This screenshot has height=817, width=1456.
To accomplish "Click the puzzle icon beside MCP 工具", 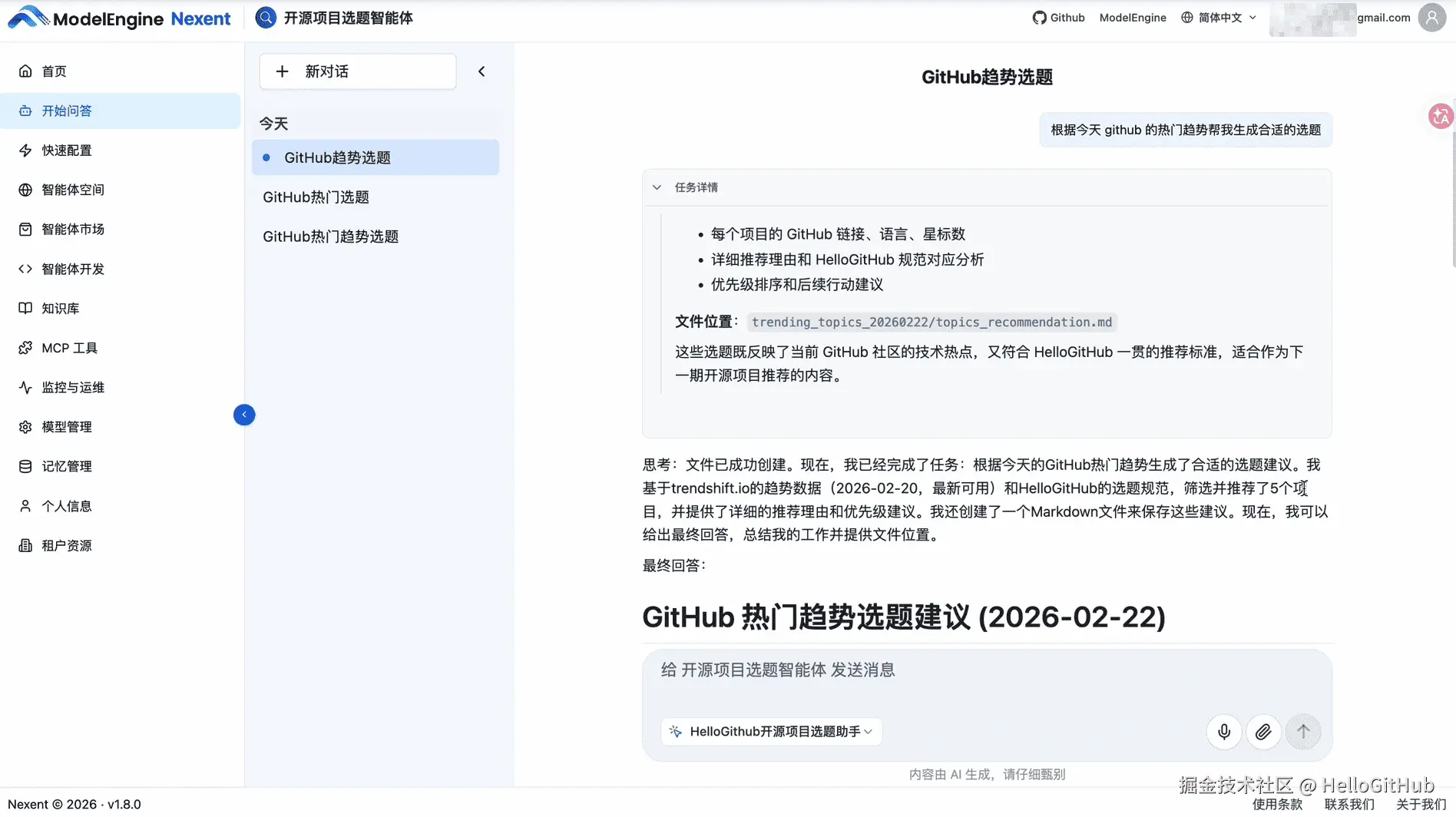I will 25,348.
